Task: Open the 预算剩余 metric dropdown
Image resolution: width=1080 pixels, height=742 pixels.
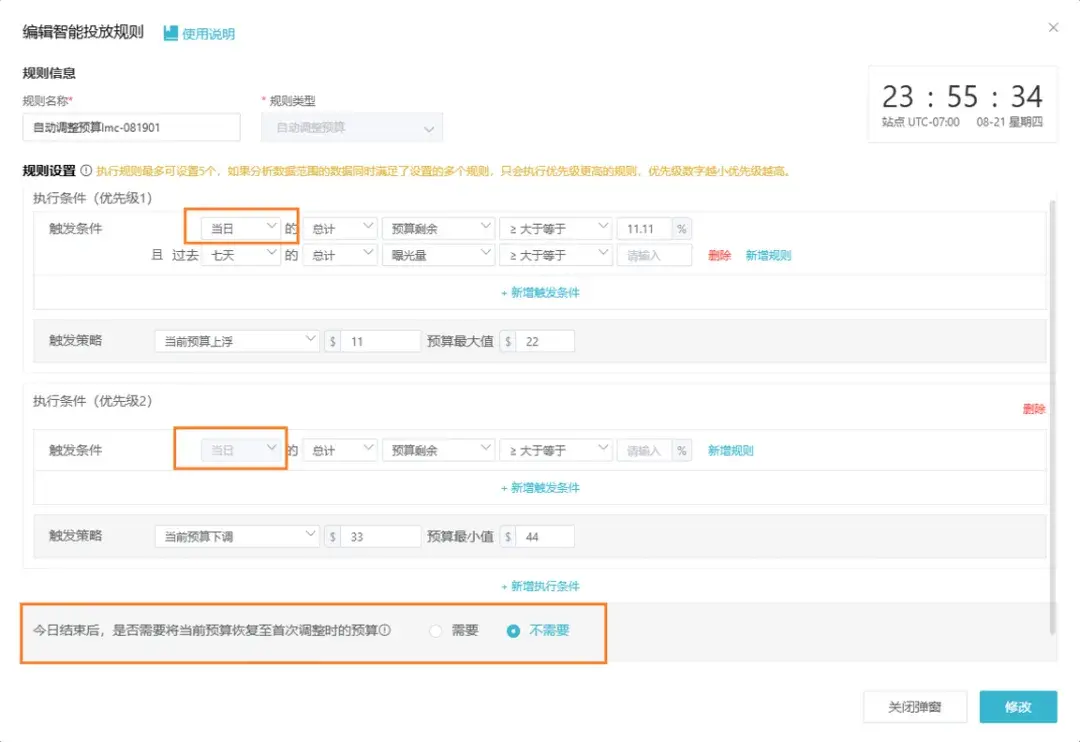Action: [438, 227]
